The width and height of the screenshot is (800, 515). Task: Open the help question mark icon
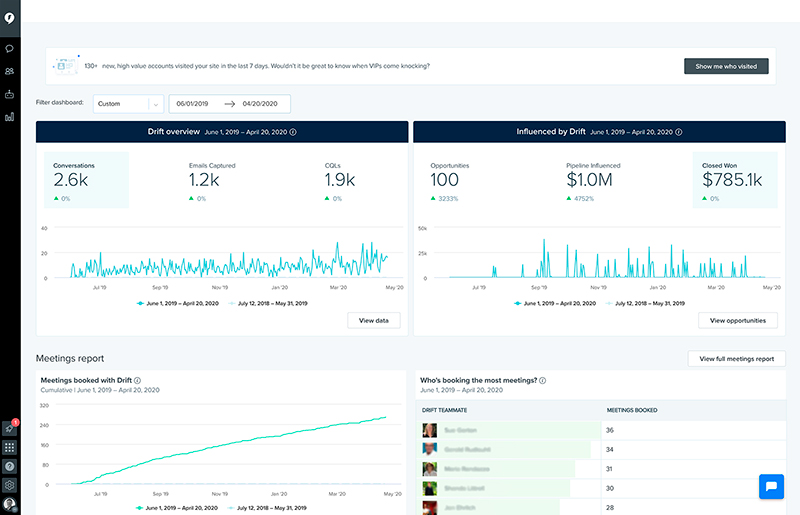[9, 466]
